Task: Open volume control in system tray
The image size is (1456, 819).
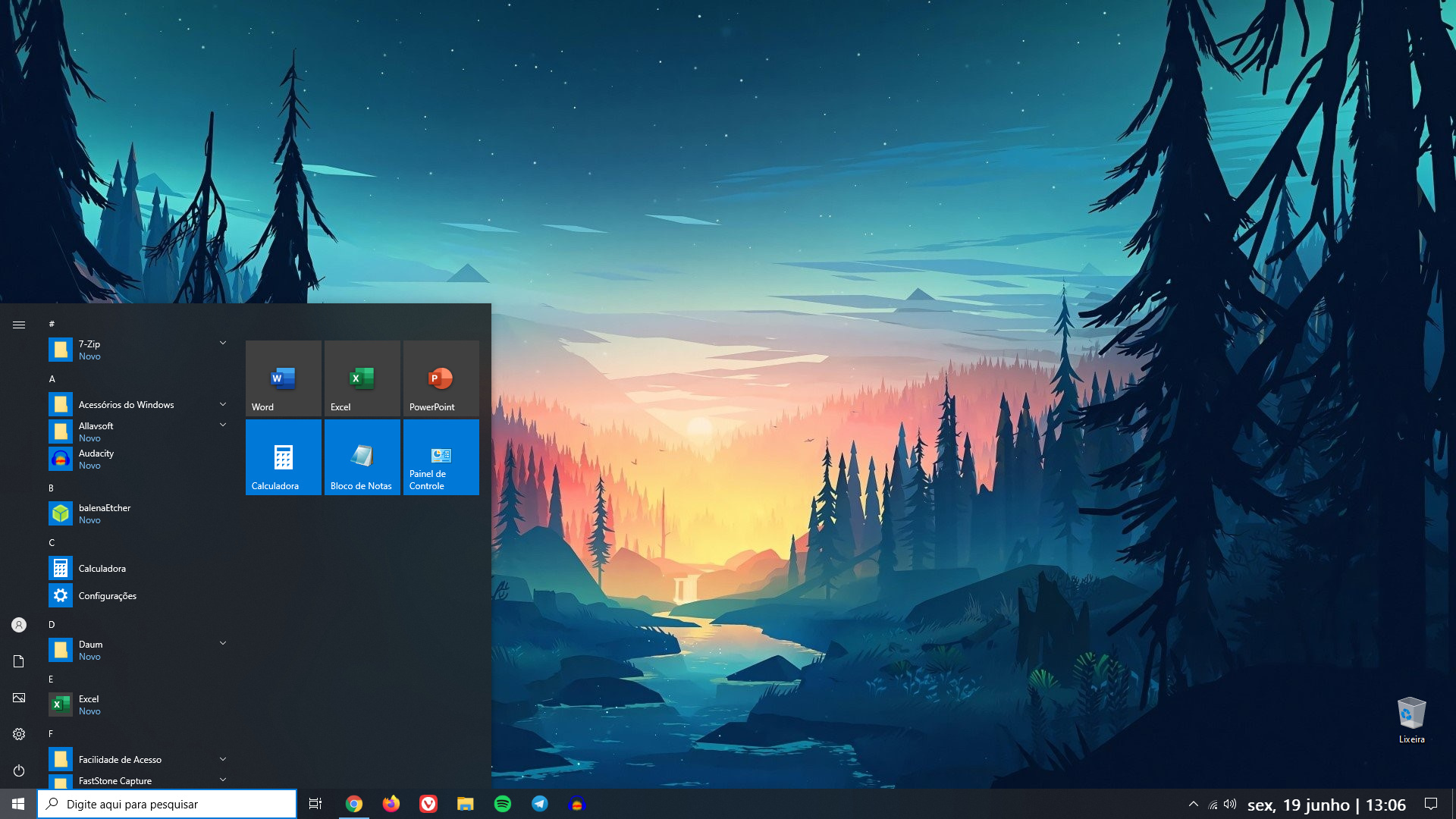Action: pos(1230,804)
